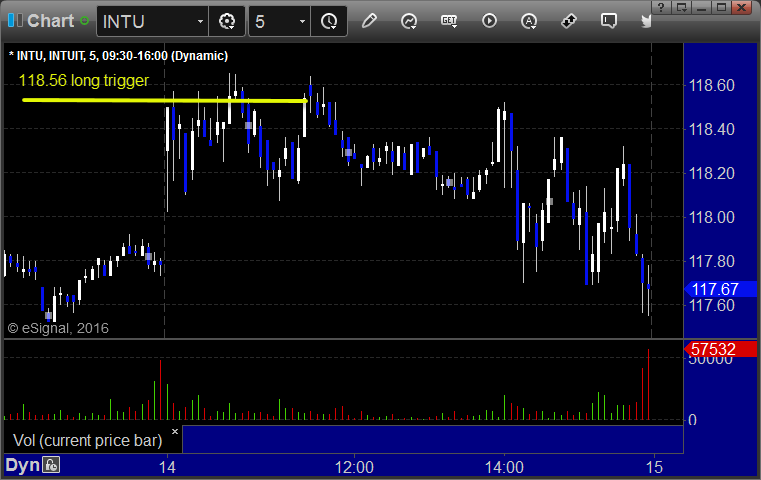Click the Dyn label at bottom left
Viewport: 761px width, 480px height.
coord(22,465)
